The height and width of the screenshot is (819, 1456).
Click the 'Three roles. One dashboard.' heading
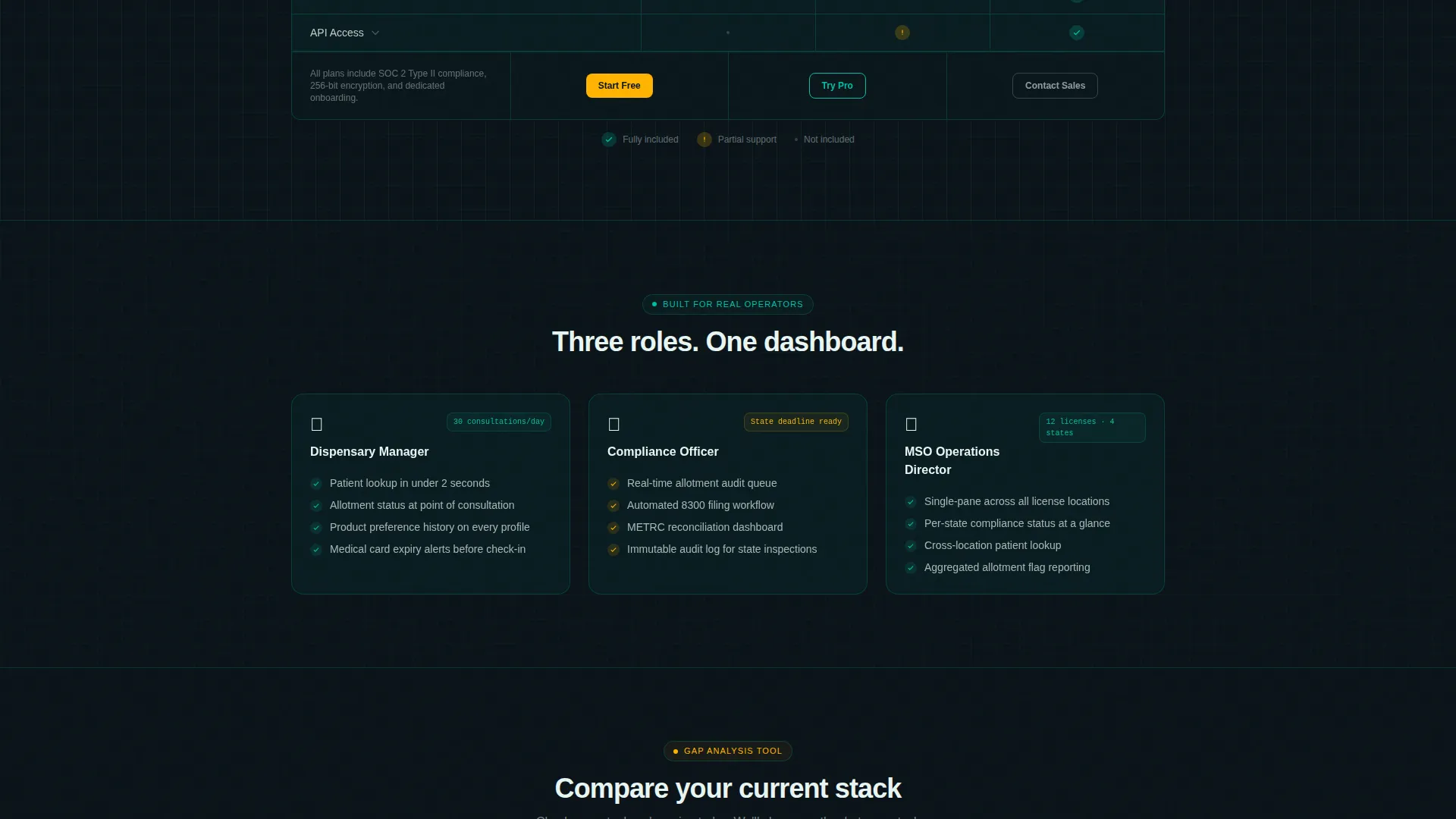click(728, 342)
